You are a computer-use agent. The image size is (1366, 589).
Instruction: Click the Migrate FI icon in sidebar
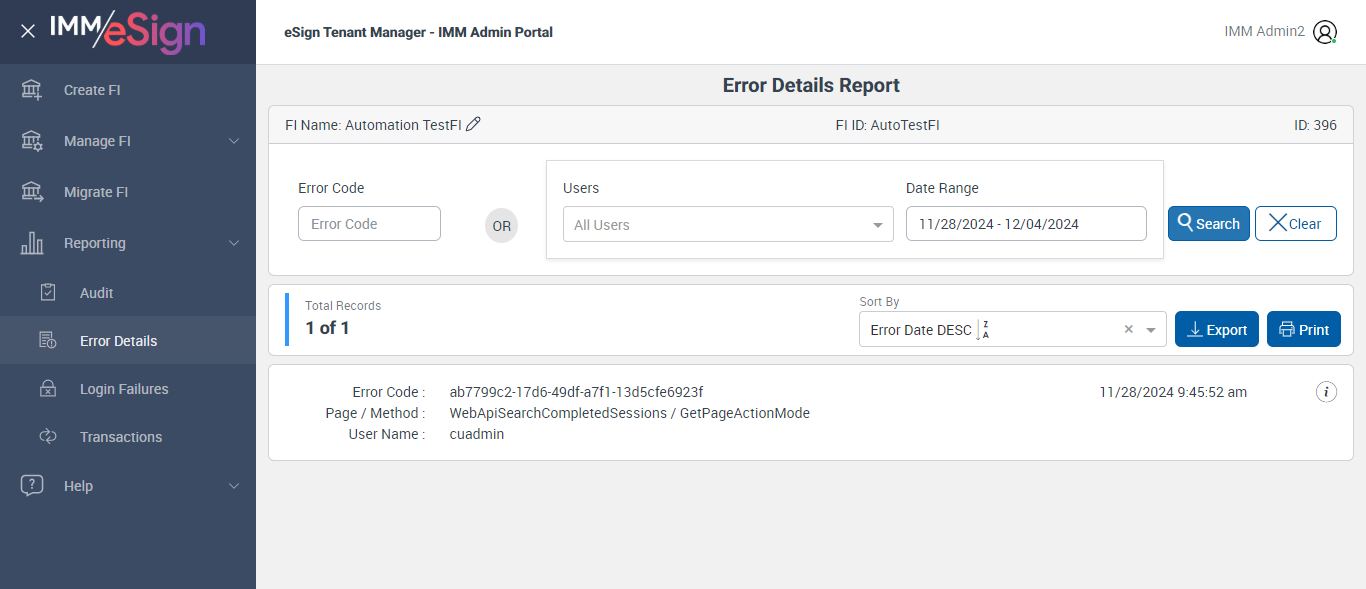pyautogui.click(x=32, y=192)
